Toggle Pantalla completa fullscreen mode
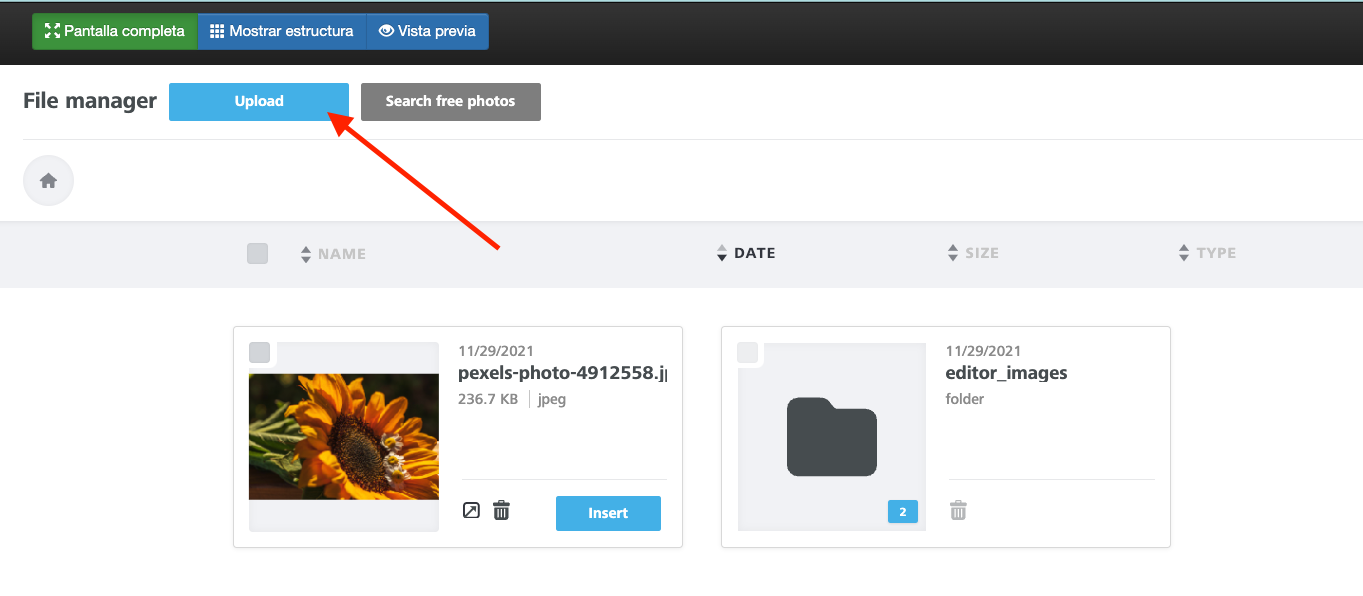 (x=115, y=31)
